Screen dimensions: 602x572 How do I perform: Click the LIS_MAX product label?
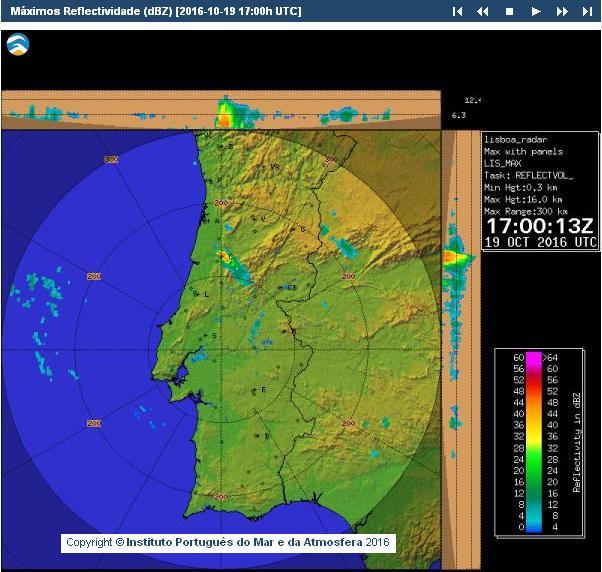(x=503, y=163)
